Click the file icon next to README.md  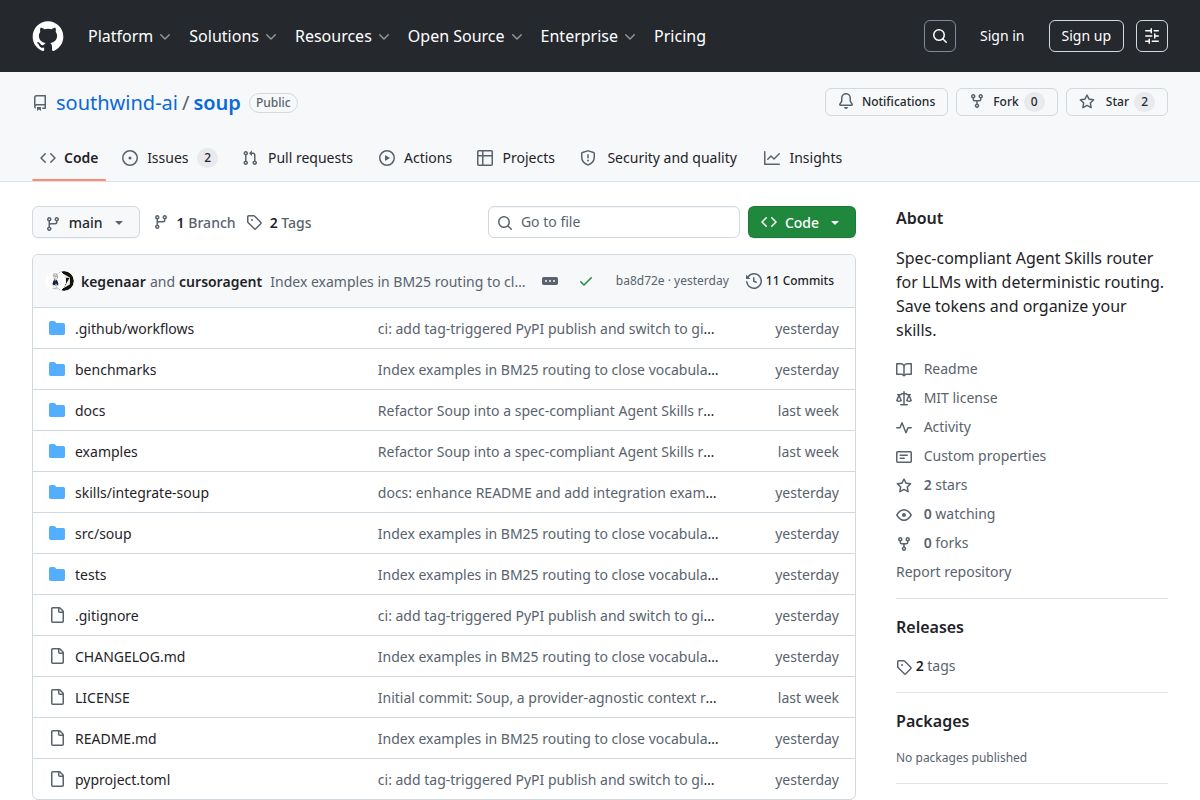point(57,739)
